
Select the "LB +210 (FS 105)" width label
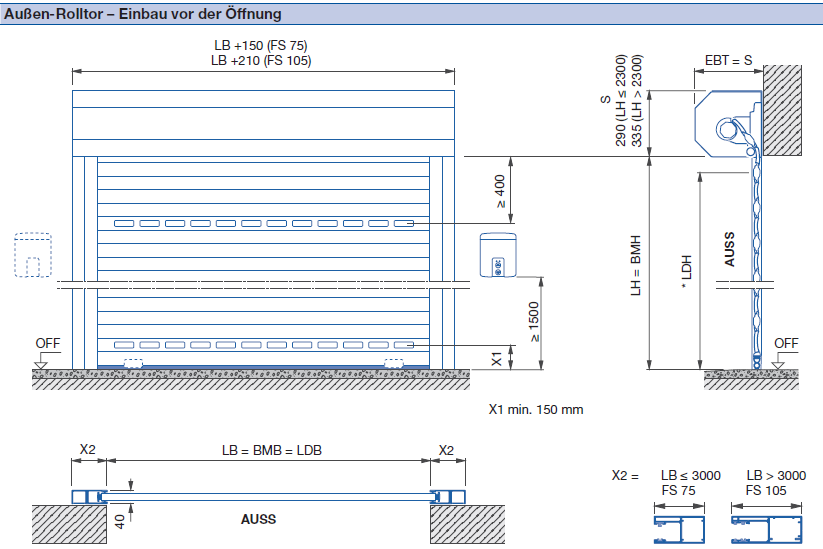[x=261, y=61]
